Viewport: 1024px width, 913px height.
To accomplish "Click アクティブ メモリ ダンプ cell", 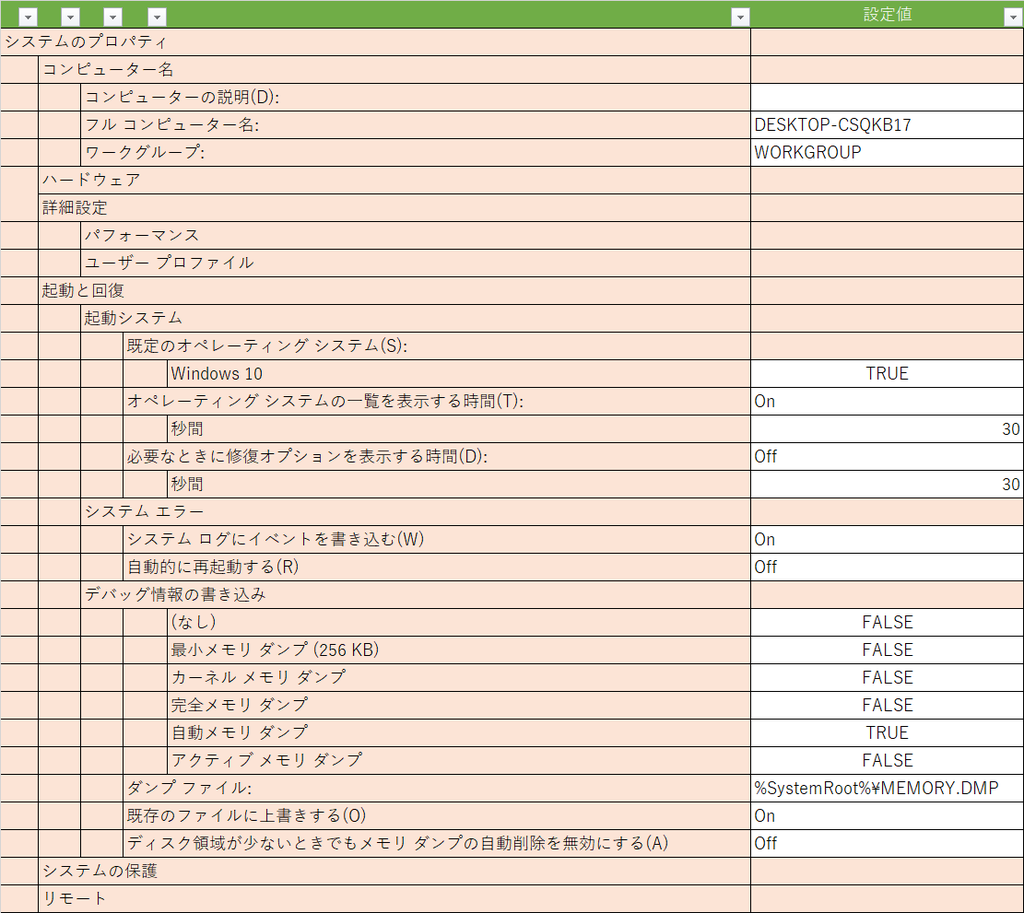I will coord(458,761).
